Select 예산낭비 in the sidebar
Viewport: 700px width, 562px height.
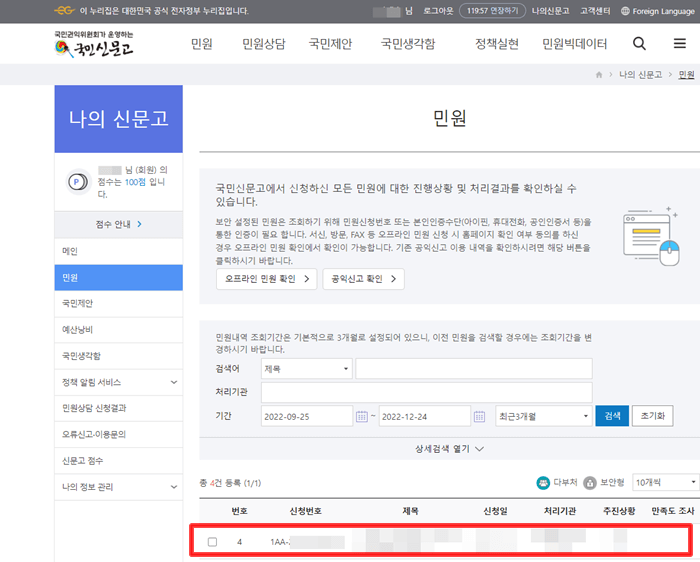(118, 330)
